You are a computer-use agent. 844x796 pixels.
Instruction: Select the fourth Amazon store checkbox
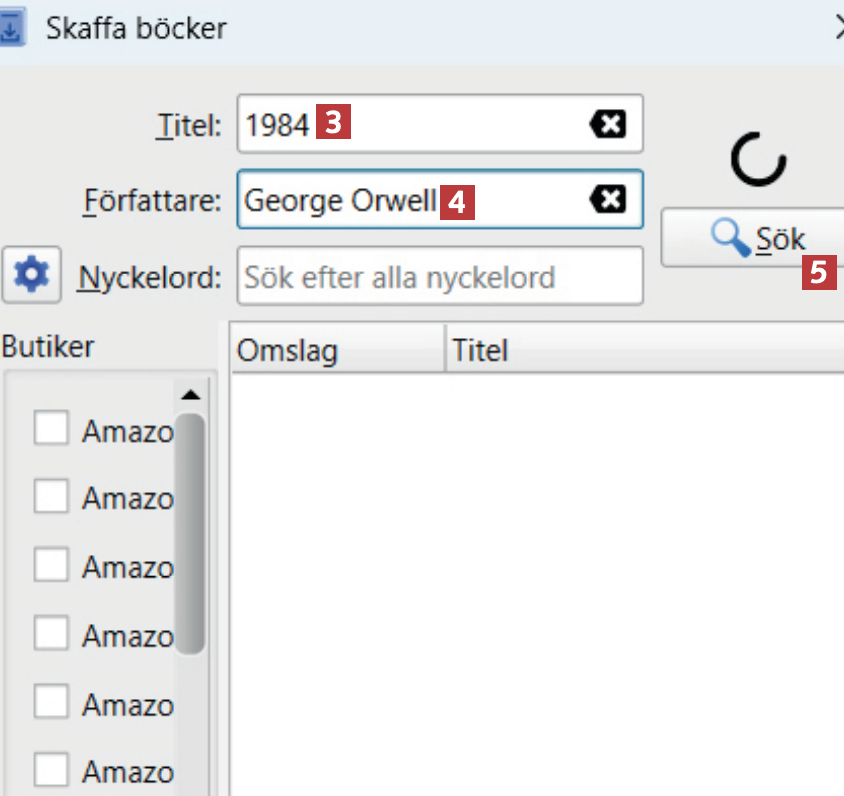click(51, 633)
